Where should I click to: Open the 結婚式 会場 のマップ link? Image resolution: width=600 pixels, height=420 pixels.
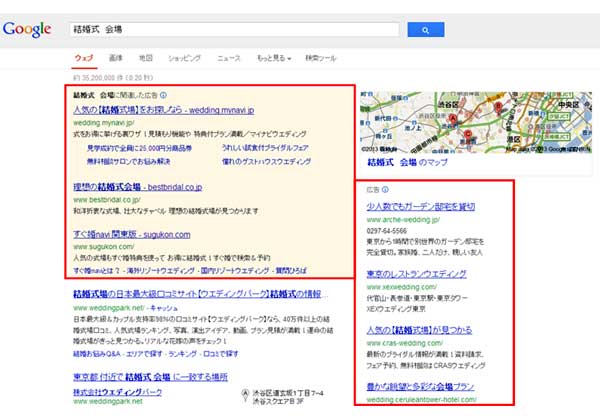(x=408, y=163)
